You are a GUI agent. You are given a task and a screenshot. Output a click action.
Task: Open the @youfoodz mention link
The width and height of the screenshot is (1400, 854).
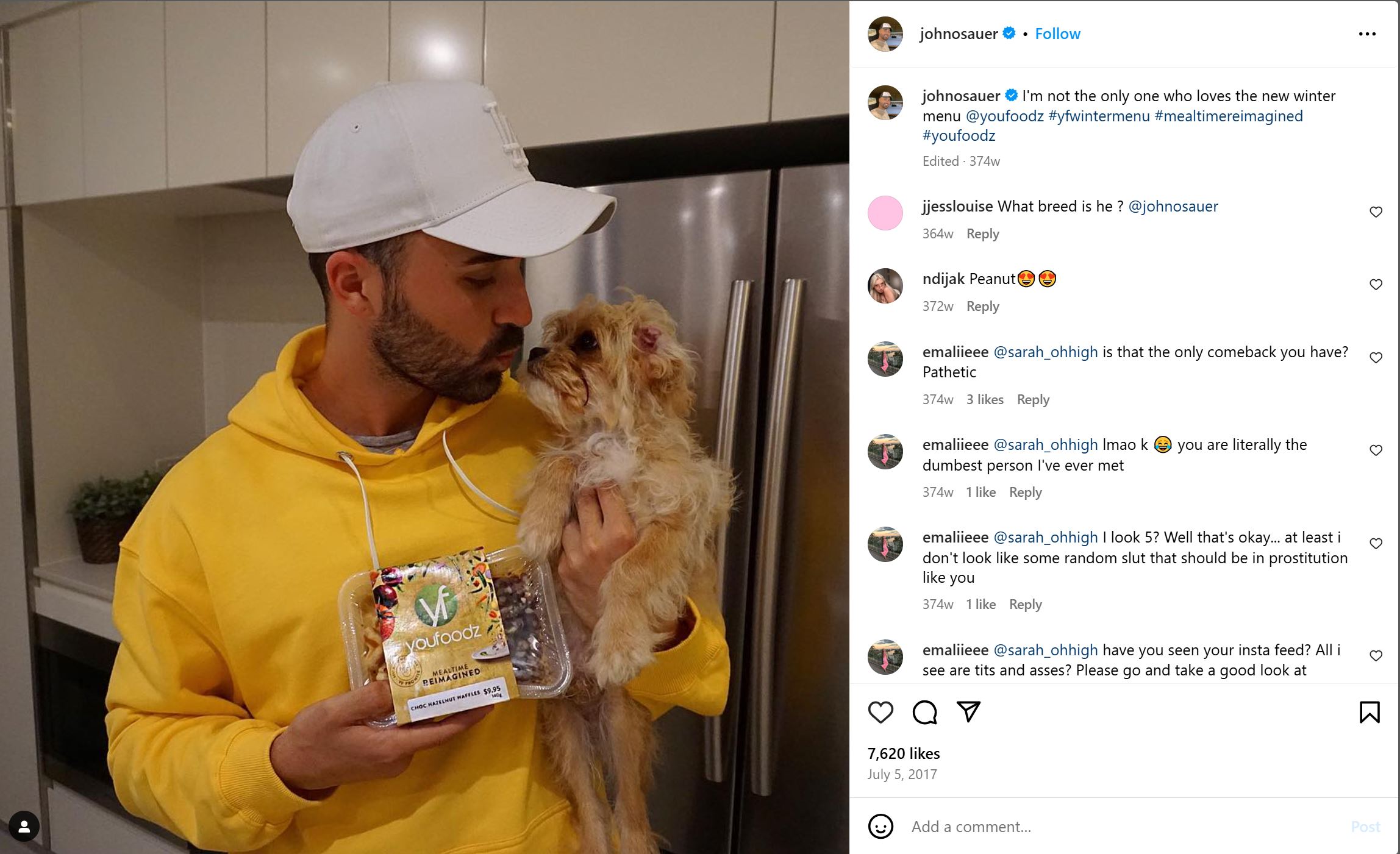(1005, 116)
